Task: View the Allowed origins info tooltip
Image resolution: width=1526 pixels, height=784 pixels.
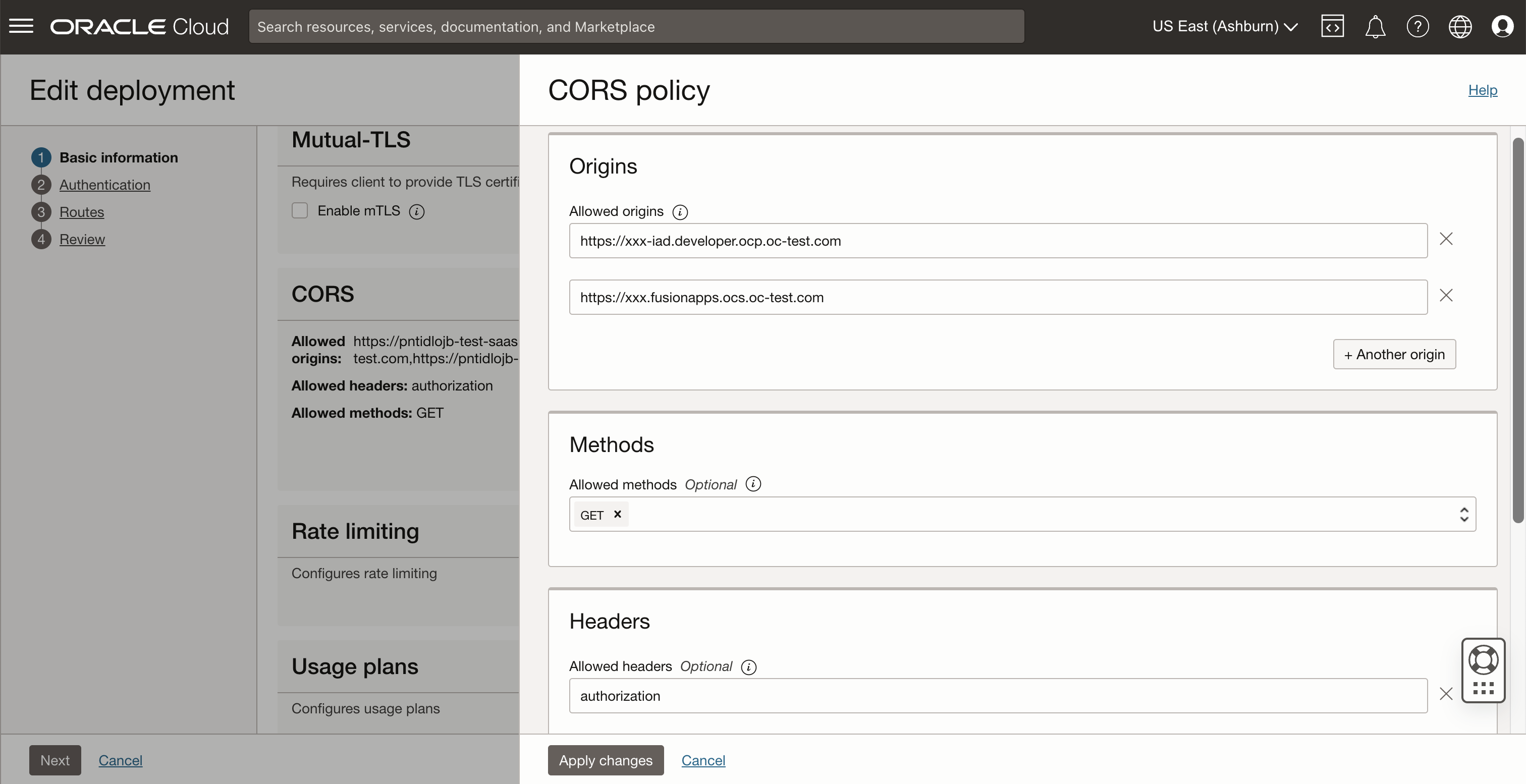Action: (x=680, y=211)
